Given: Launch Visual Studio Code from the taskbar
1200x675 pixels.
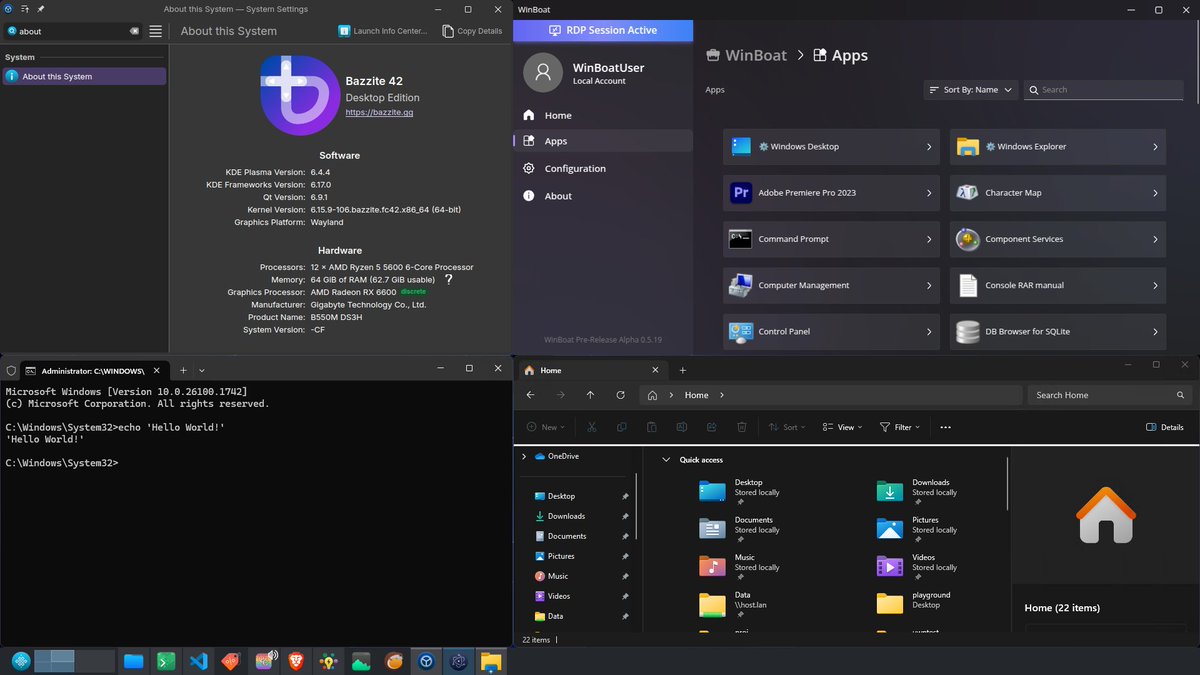Looking at the screenshot, I should click(199, 661).
